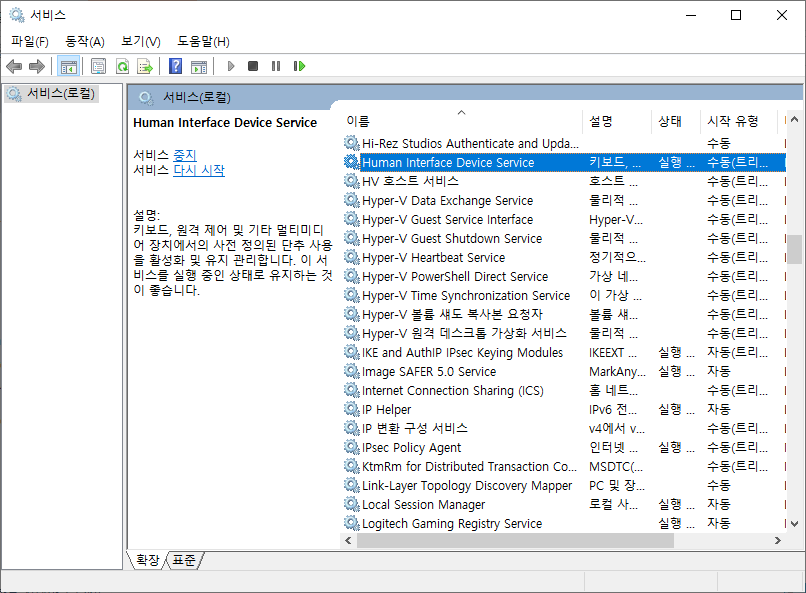The width and height of the screenshot is (806, 593).
Task: Select Human Interface Device Service row
Action: point(564,162)
